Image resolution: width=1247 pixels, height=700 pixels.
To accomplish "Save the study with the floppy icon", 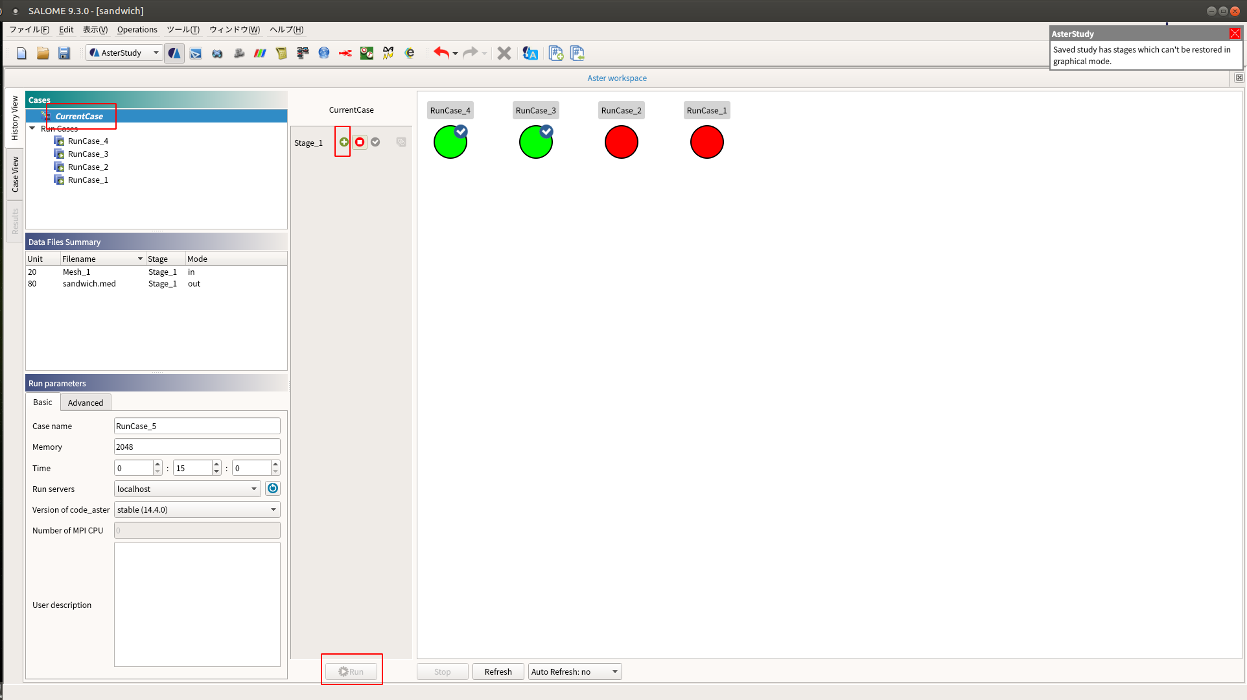I will (x=64, y=53).
